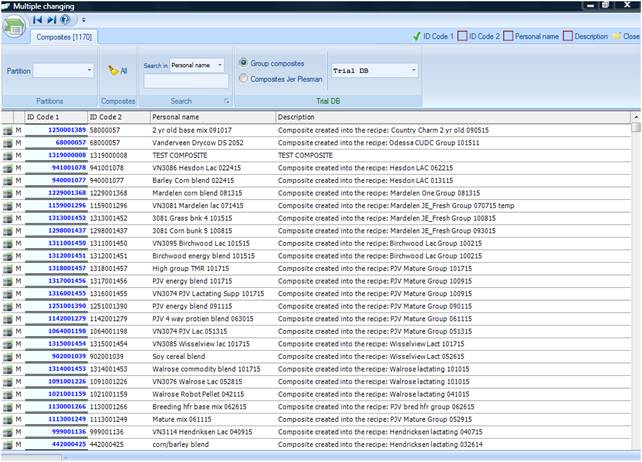Screen dimensions: 642x462
Task: Select Composites Jer Piesman radio button
Action: pyautogui.click(x=243, y=78)
